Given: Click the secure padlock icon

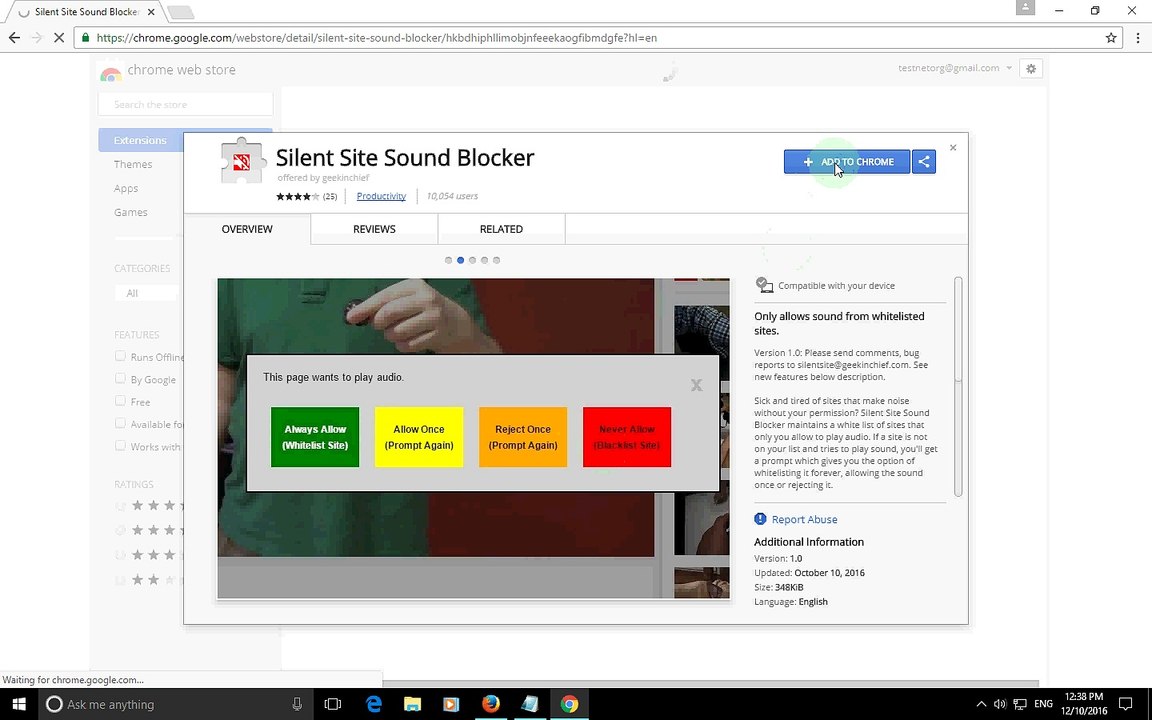Looking at the screenshot, I should (x=85, y=37).
